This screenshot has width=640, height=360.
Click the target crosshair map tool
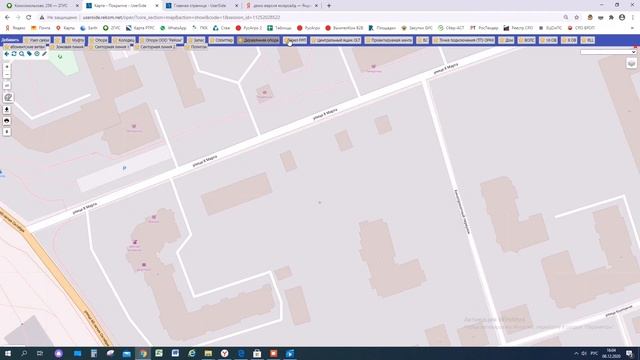tap(37, 54)
